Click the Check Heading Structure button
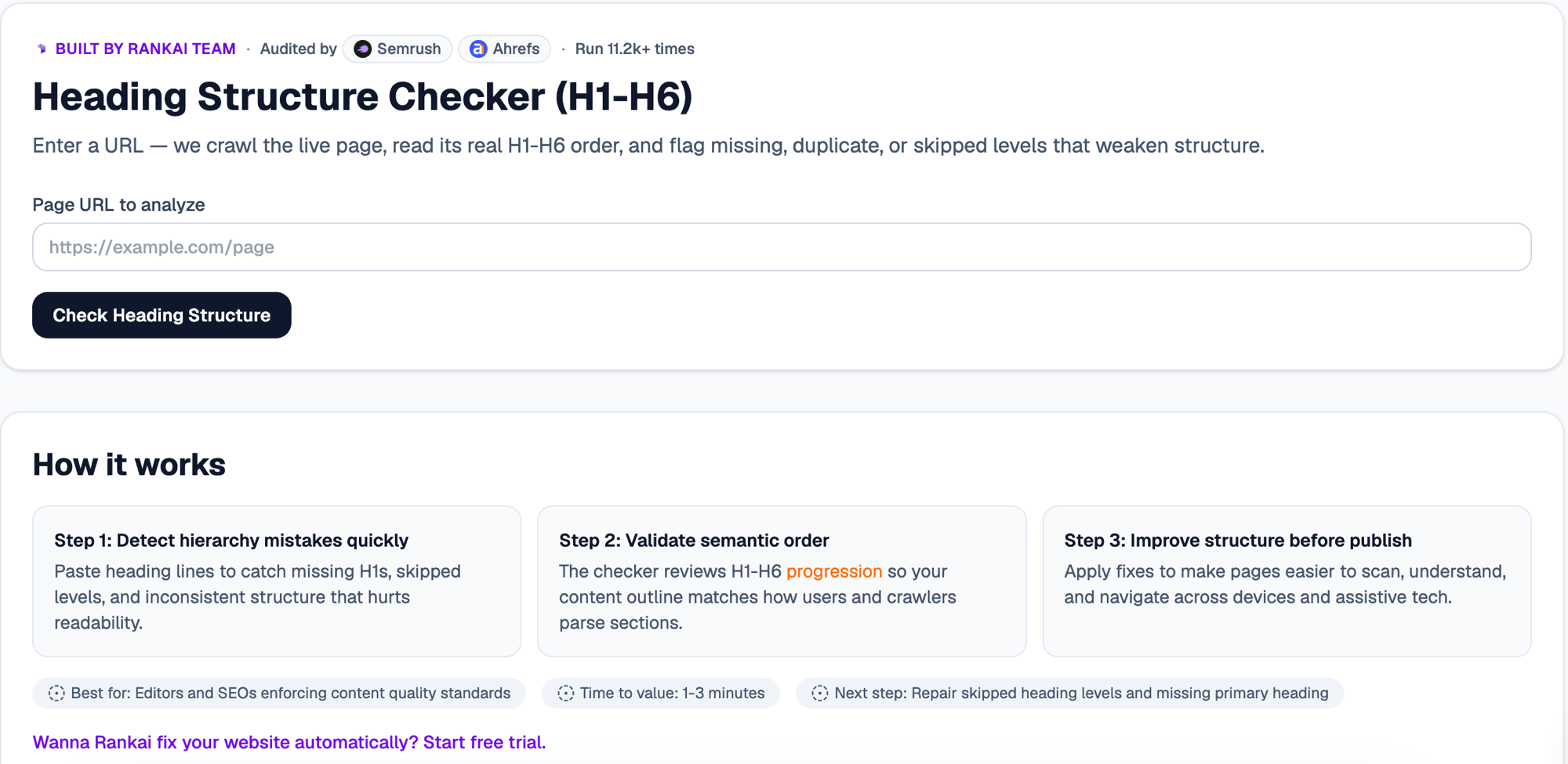Image resolution: width=1568 pixels, height=764 pixels. point(162,315)
